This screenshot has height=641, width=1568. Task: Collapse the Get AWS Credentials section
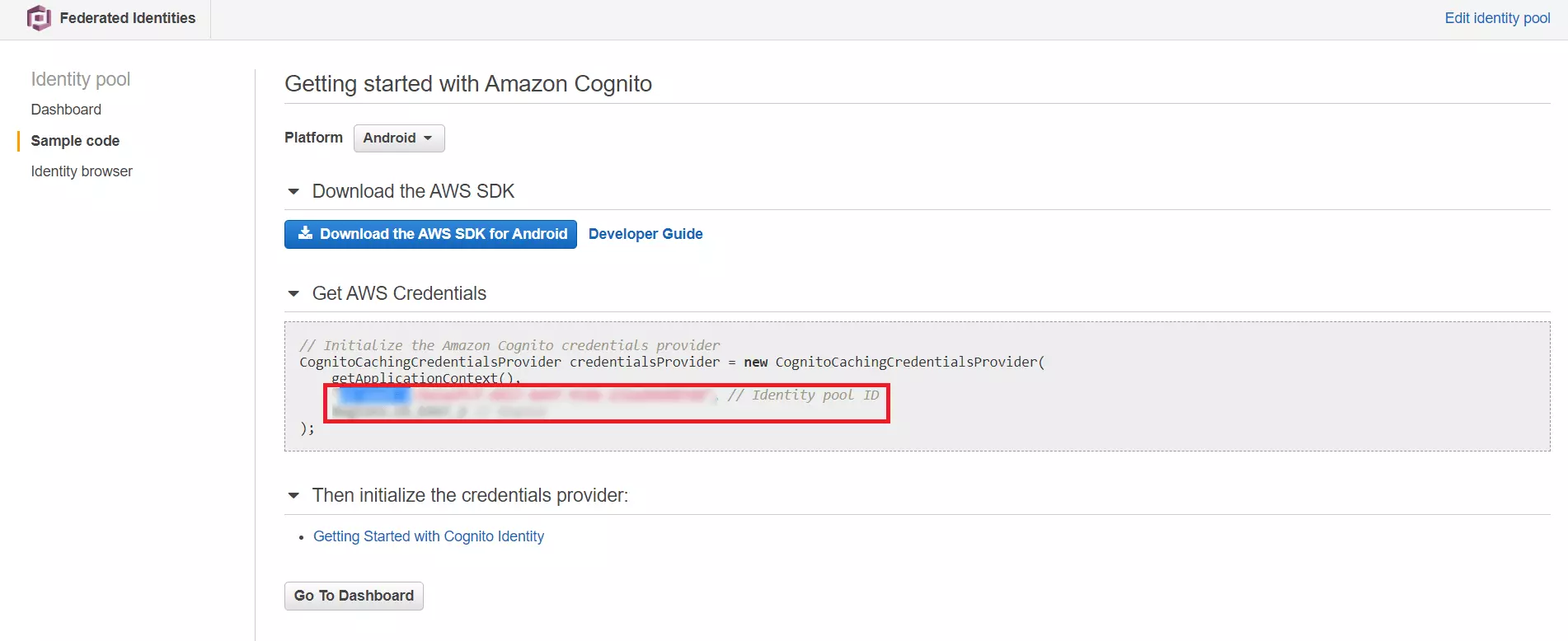(293, 293)
